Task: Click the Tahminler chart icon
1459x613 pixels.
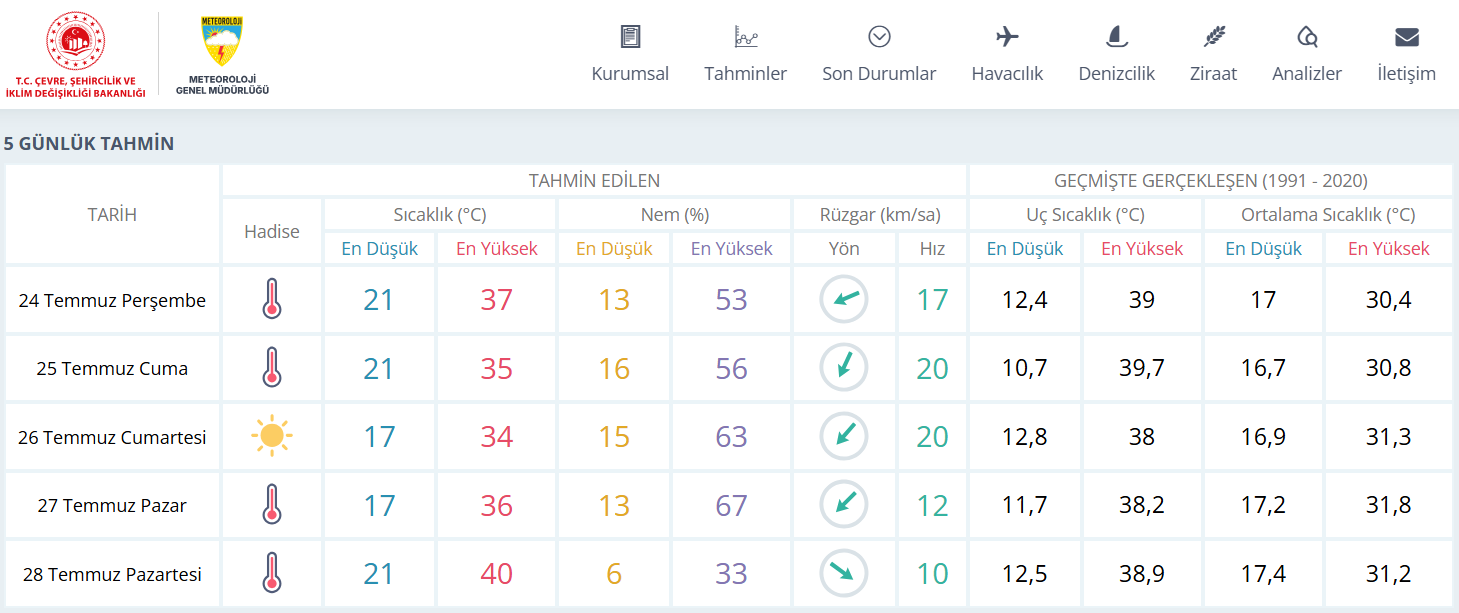Action: (x=746, y=37)
